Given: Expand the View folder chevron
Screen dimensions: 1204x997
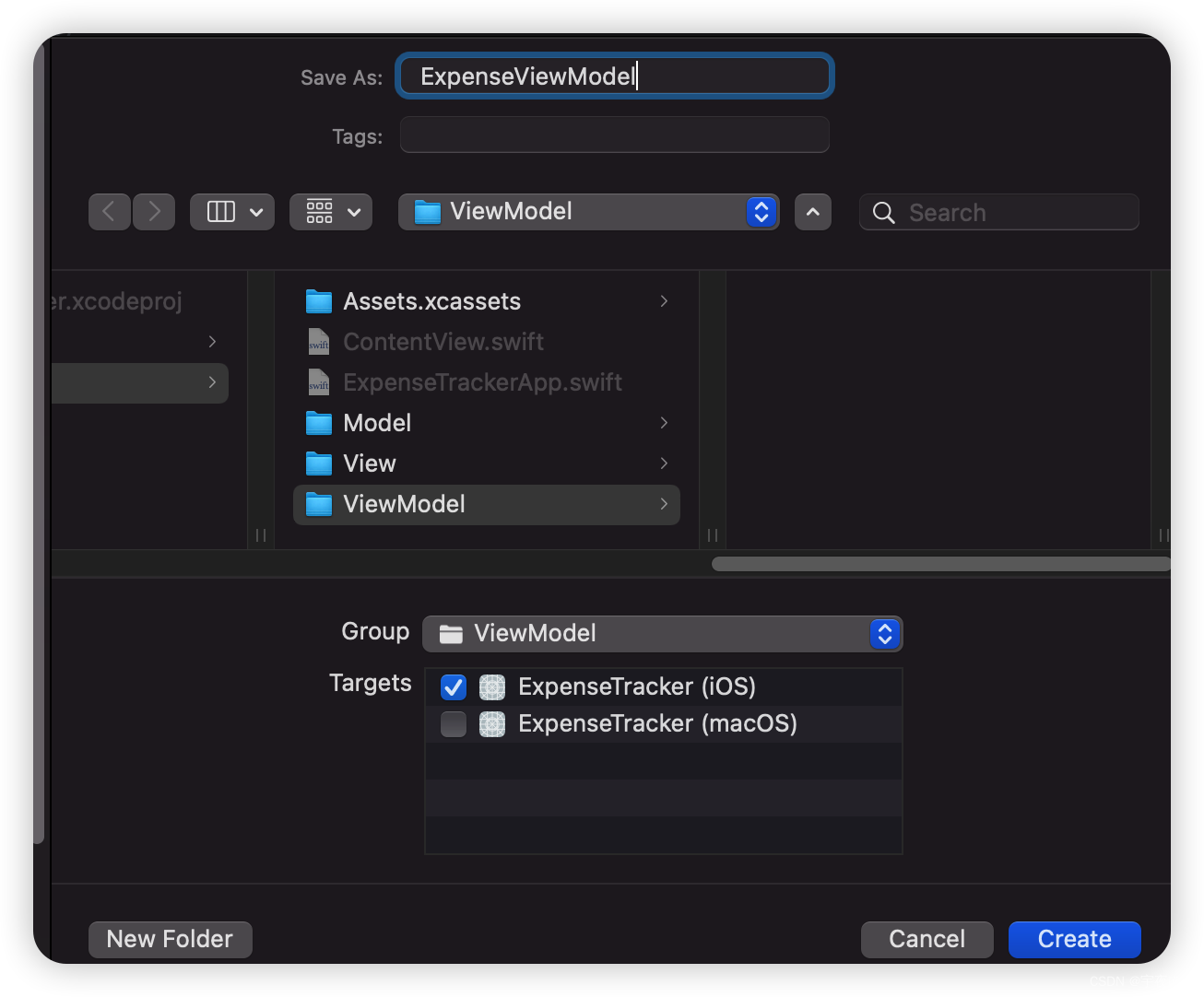Looking at the screenshot, I should (664, 463).
